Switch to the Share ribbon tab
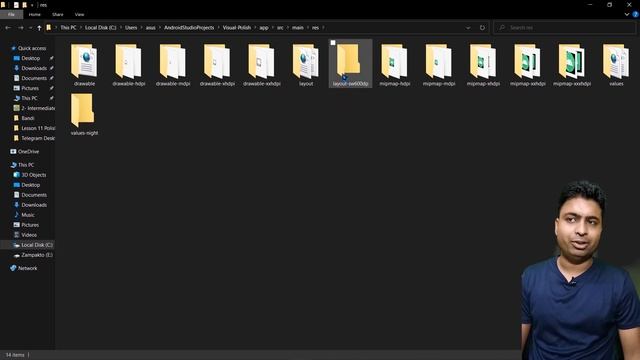The width and height of the screenshot is (640, 360). click(58, 14)
